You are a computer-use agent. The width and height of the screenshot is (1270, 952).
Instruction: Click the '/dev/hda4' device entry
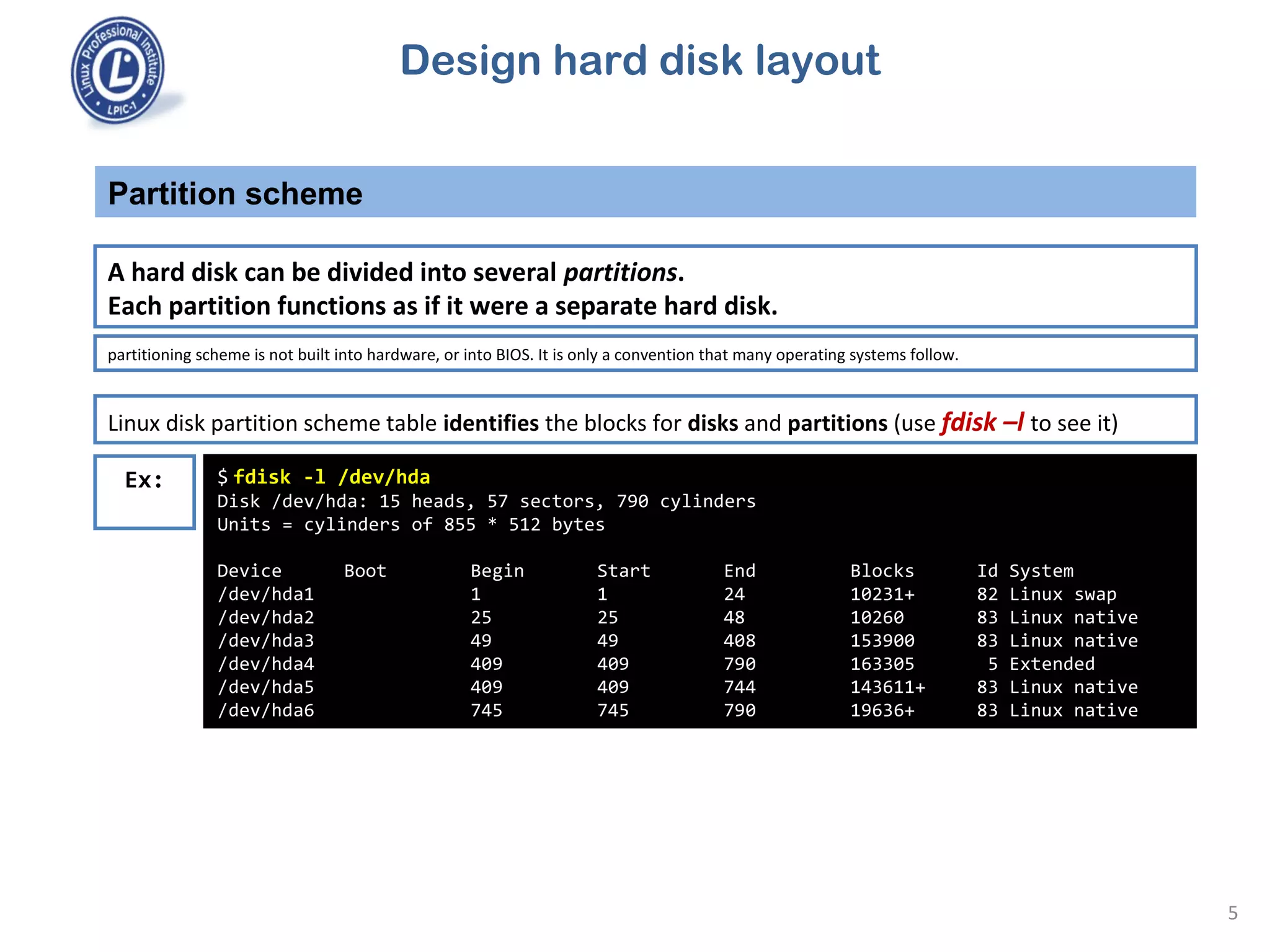click(x=266, y=664)
